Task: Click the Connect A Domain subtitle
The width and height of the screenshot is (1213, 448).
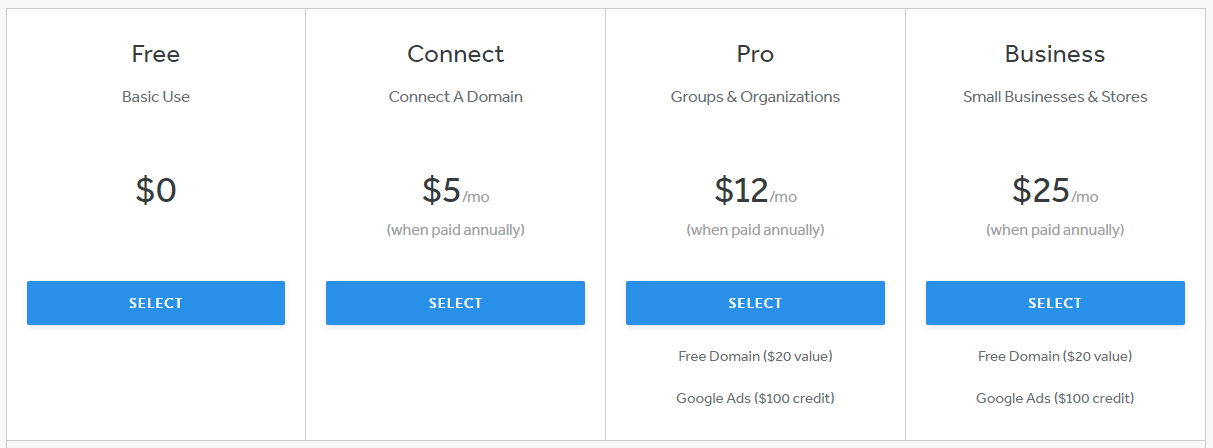Action: (x=455, y=97)
